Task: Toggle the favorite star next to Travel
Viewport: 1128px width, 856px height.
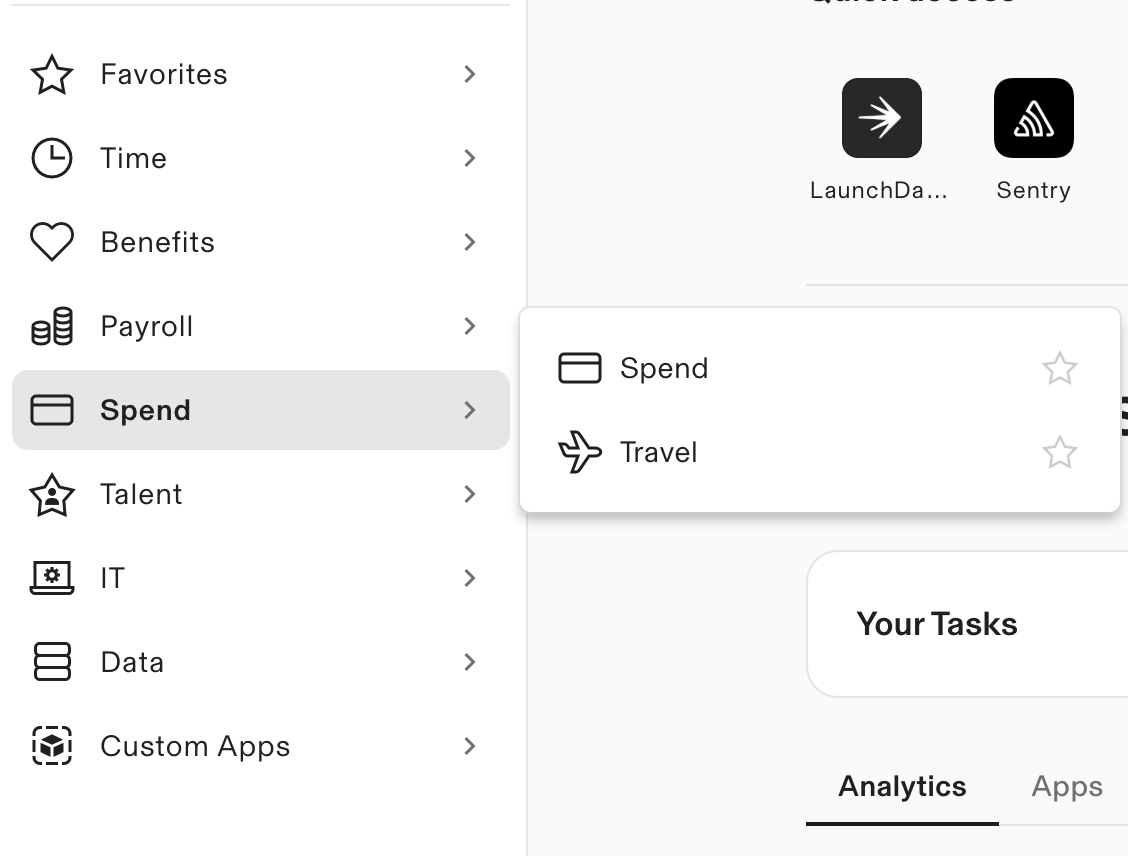Action: (1059, 453)
